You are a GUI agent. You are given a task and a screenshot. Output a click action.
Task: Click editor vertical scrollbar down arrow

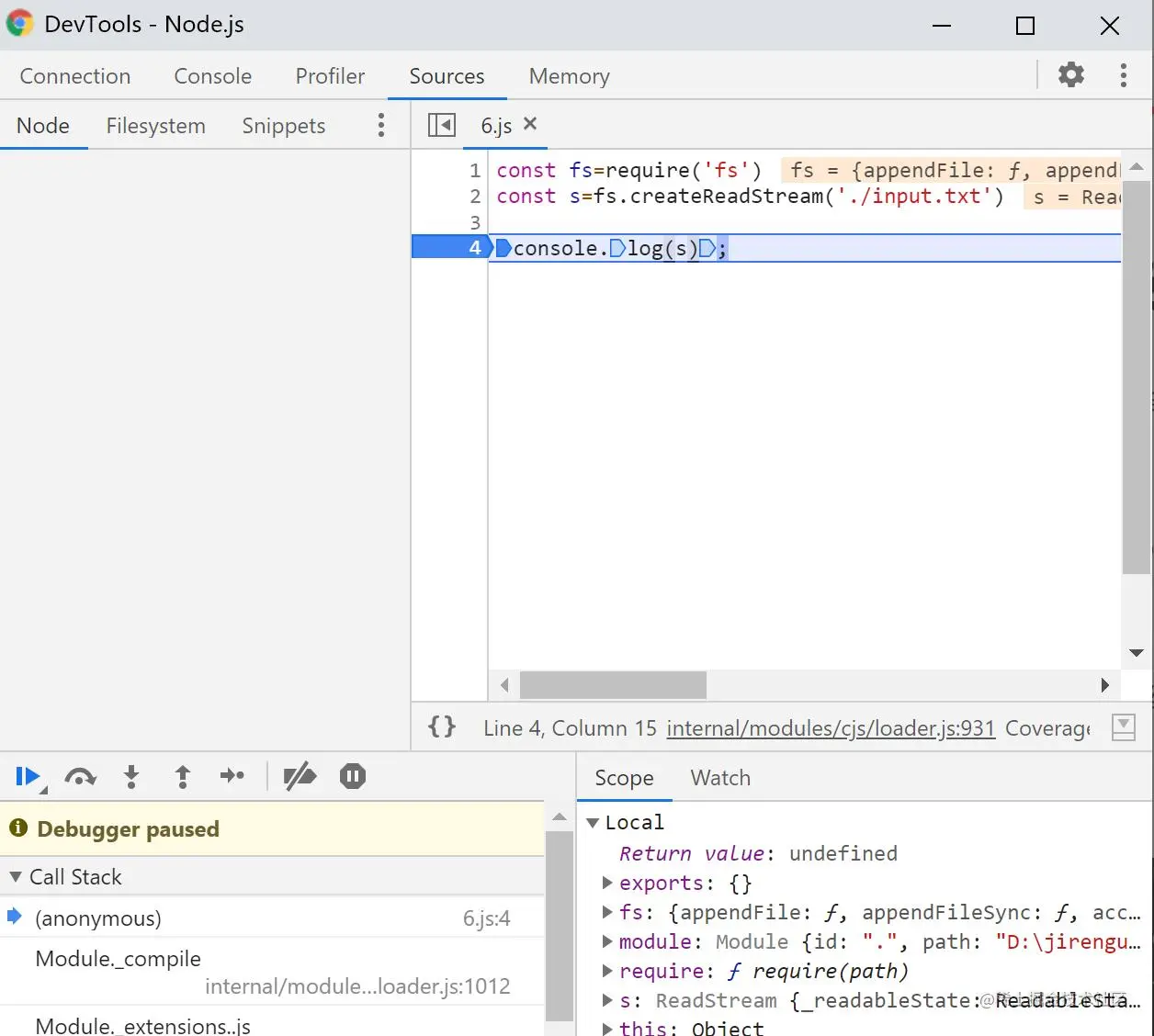(x=1137, y=653)
